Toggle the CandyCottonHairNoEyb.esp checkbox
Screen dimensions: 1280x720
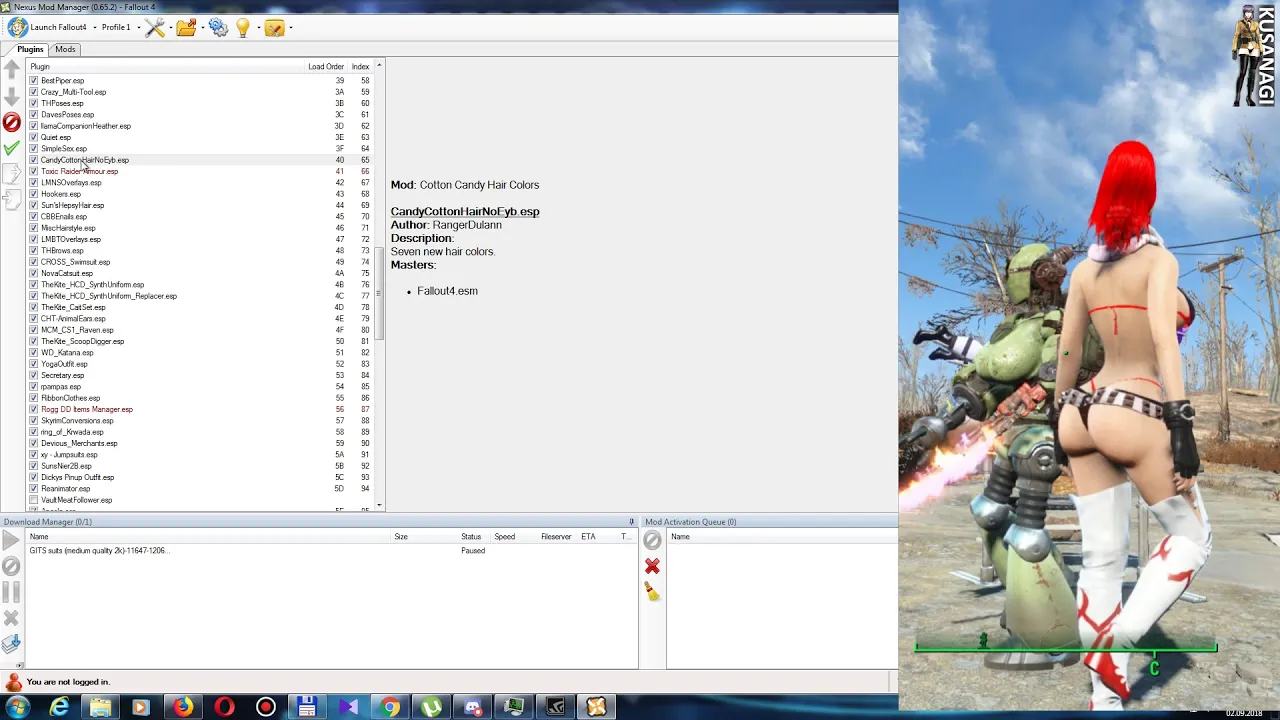(x=34, y=160)
